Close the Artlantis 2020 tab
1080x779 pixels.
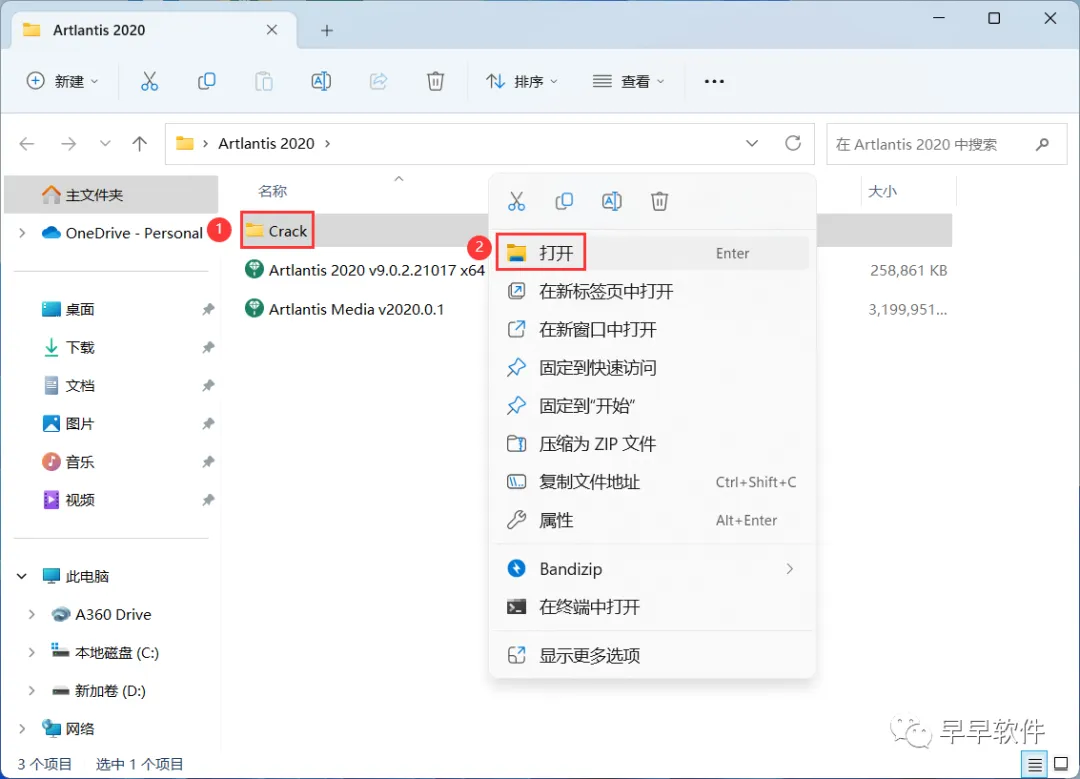(272, 30)
